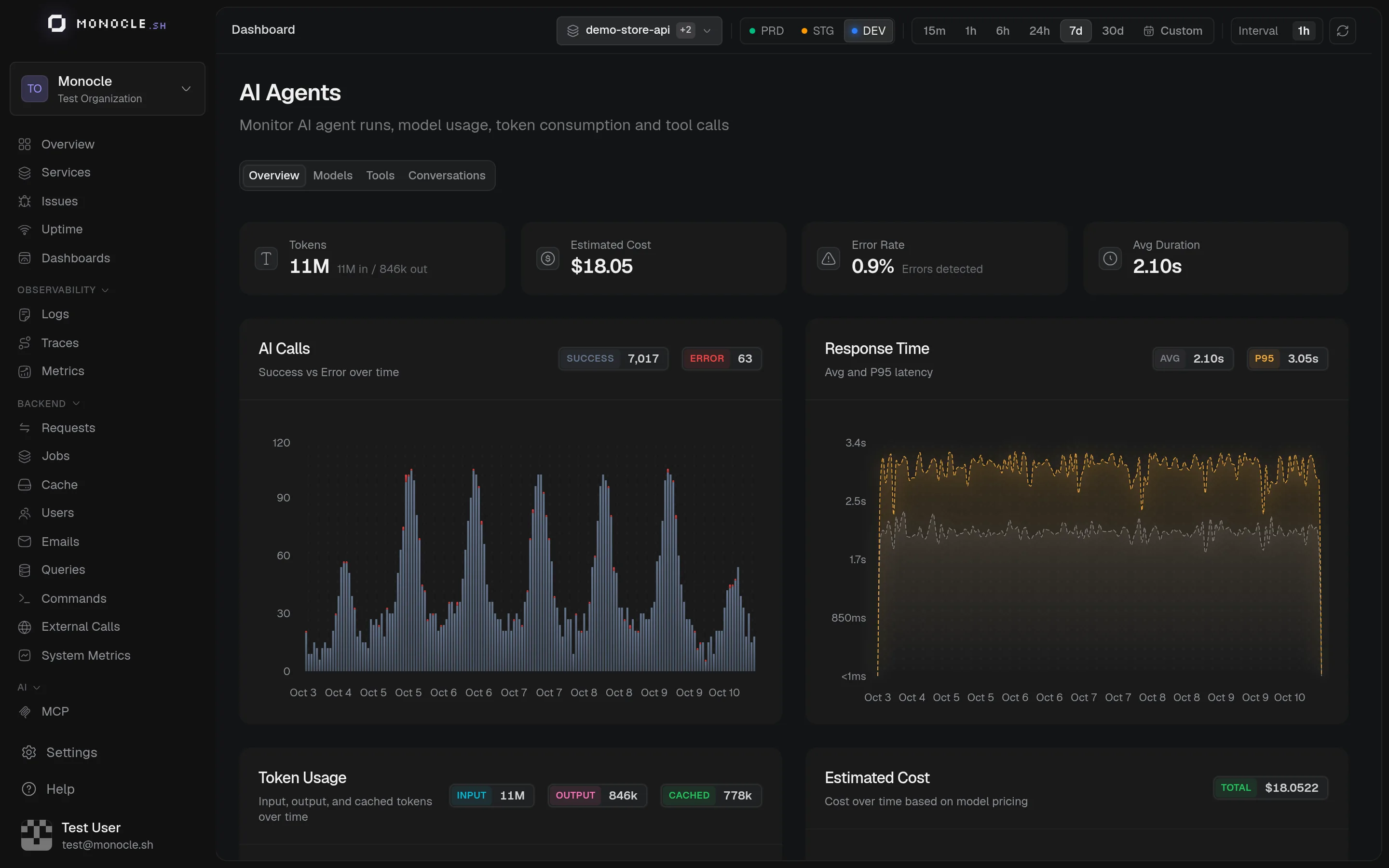The image size is (1389, 868).
Task: Click the Metrics chart icon
Action: coord(24,371)
